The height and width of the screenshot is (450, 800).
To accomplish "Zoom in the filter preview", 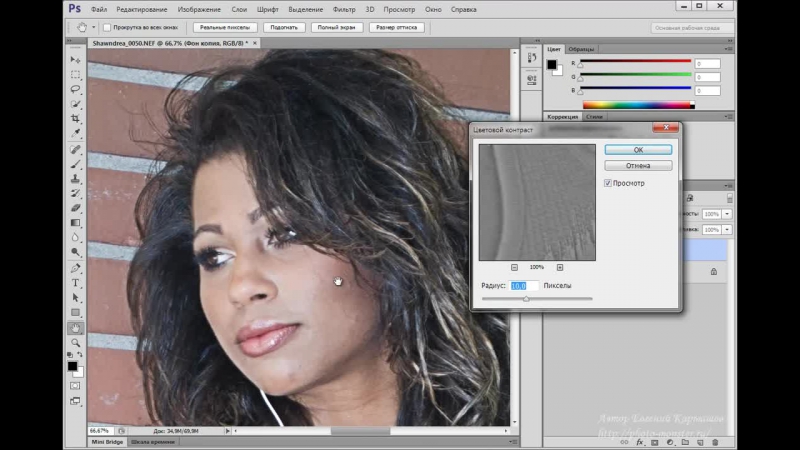I will click(560, 267).
